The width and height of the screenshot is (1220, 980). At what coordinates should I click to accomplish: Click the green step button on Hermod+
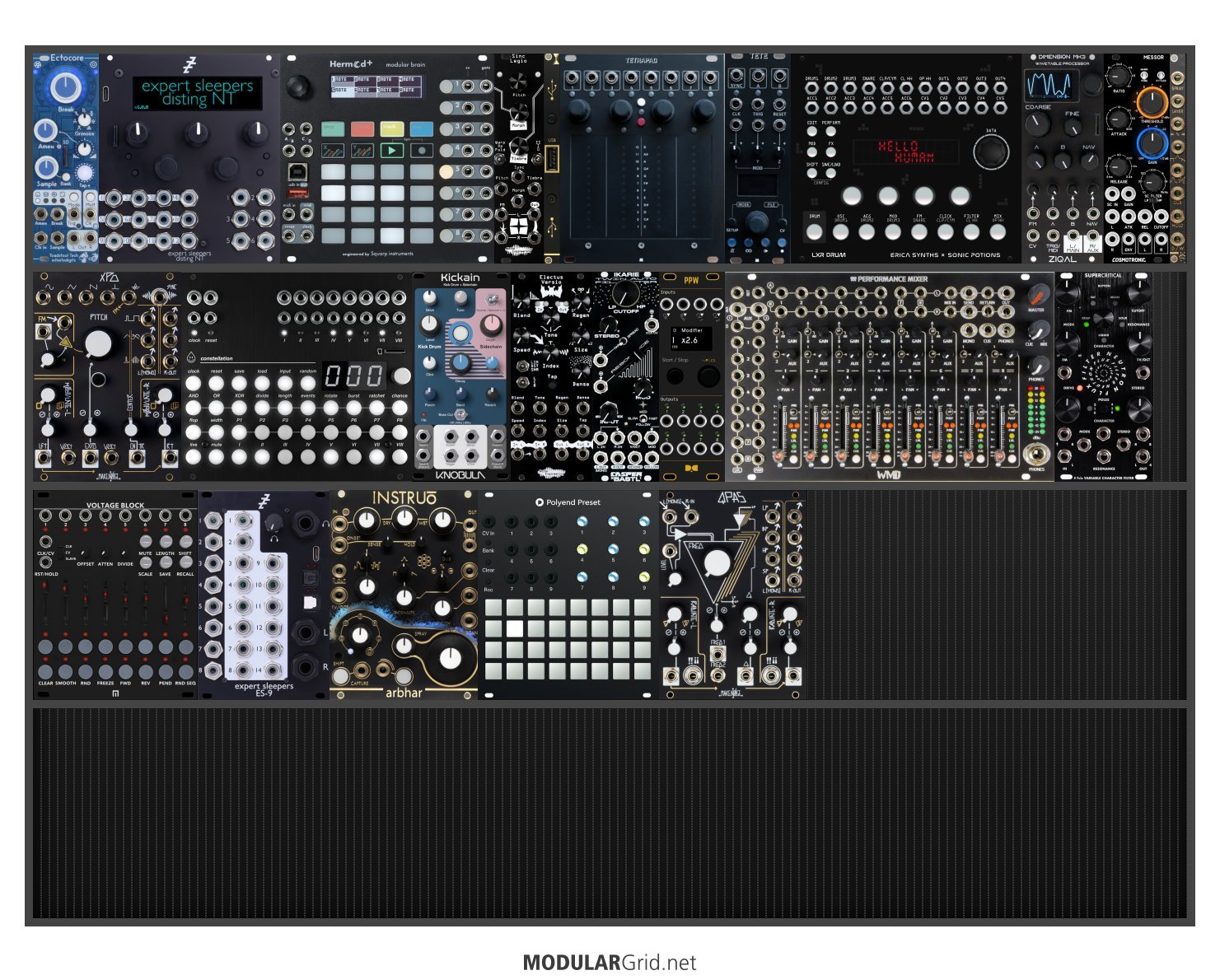coord(332,128)
